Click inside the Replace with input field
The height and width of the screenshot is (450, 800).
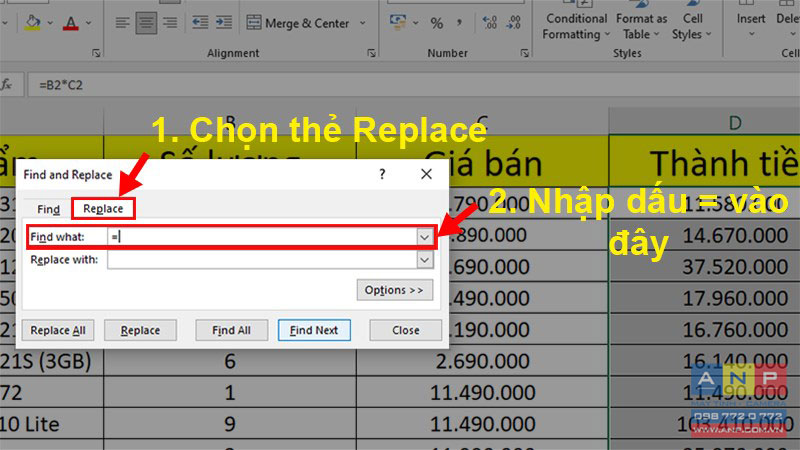[x=262, y=260]
